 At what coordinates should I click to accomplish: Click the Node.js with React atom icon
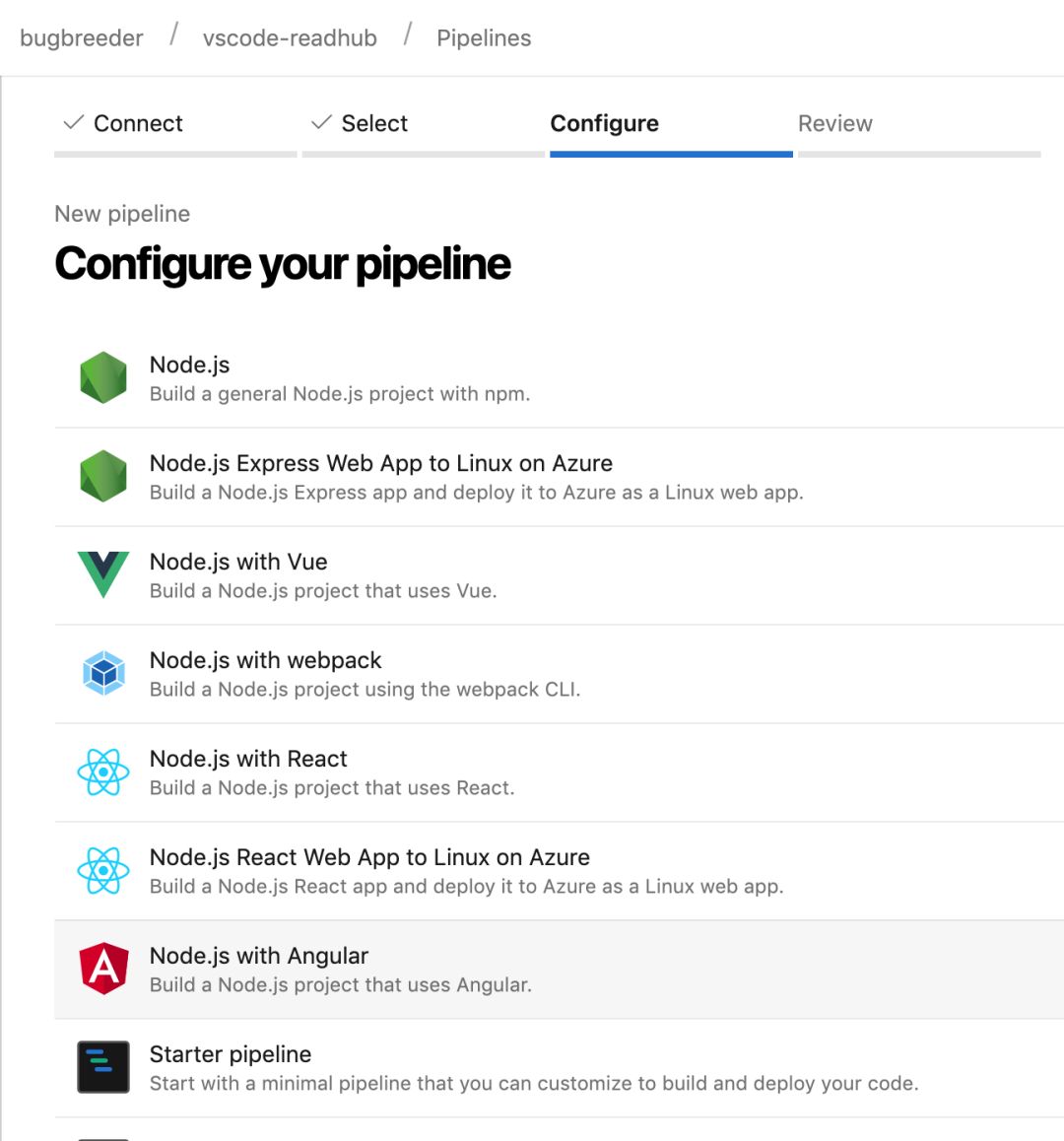(103, 772)
